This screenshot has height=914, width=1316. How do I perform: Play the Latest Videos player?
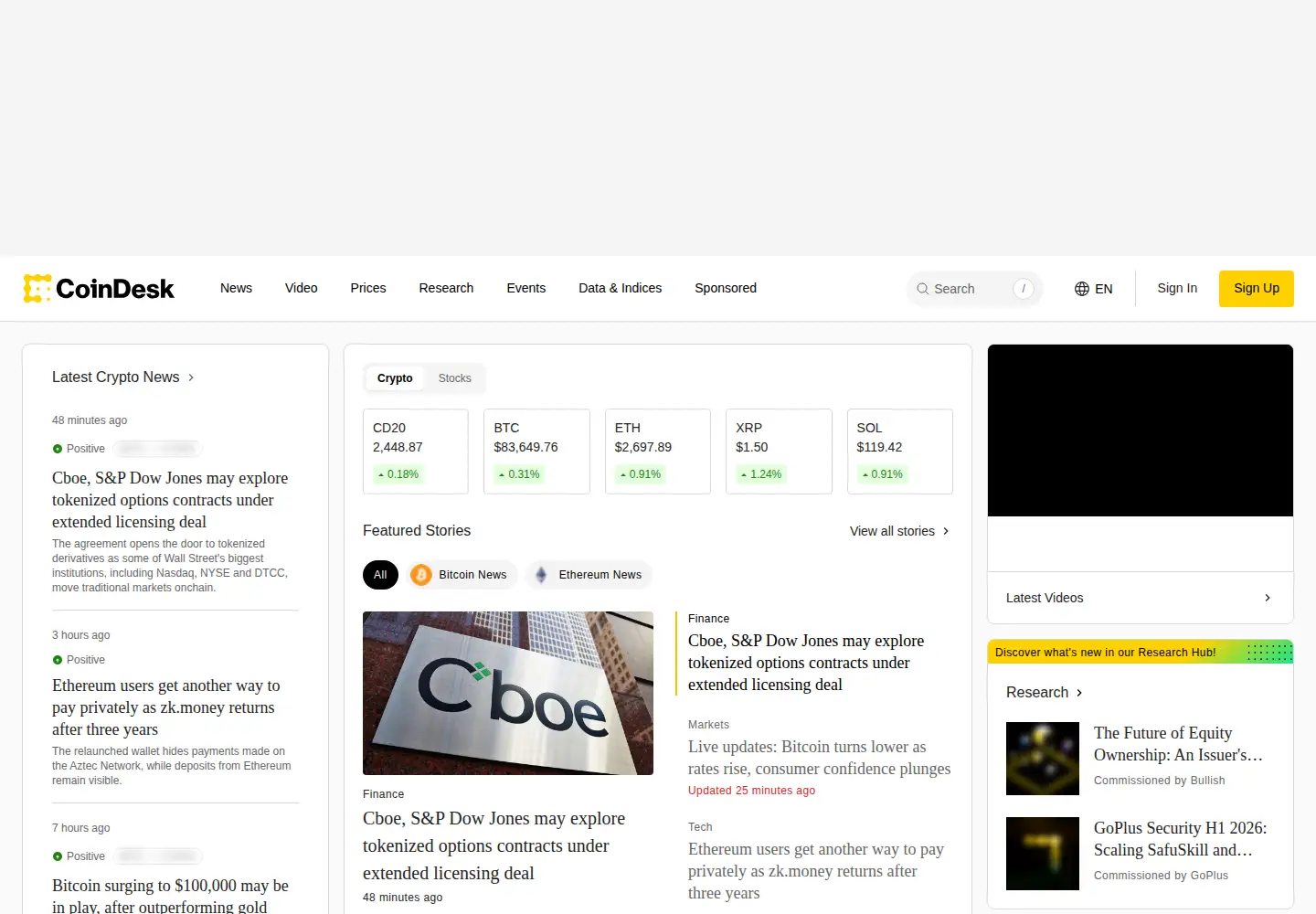coord(1141,430)
